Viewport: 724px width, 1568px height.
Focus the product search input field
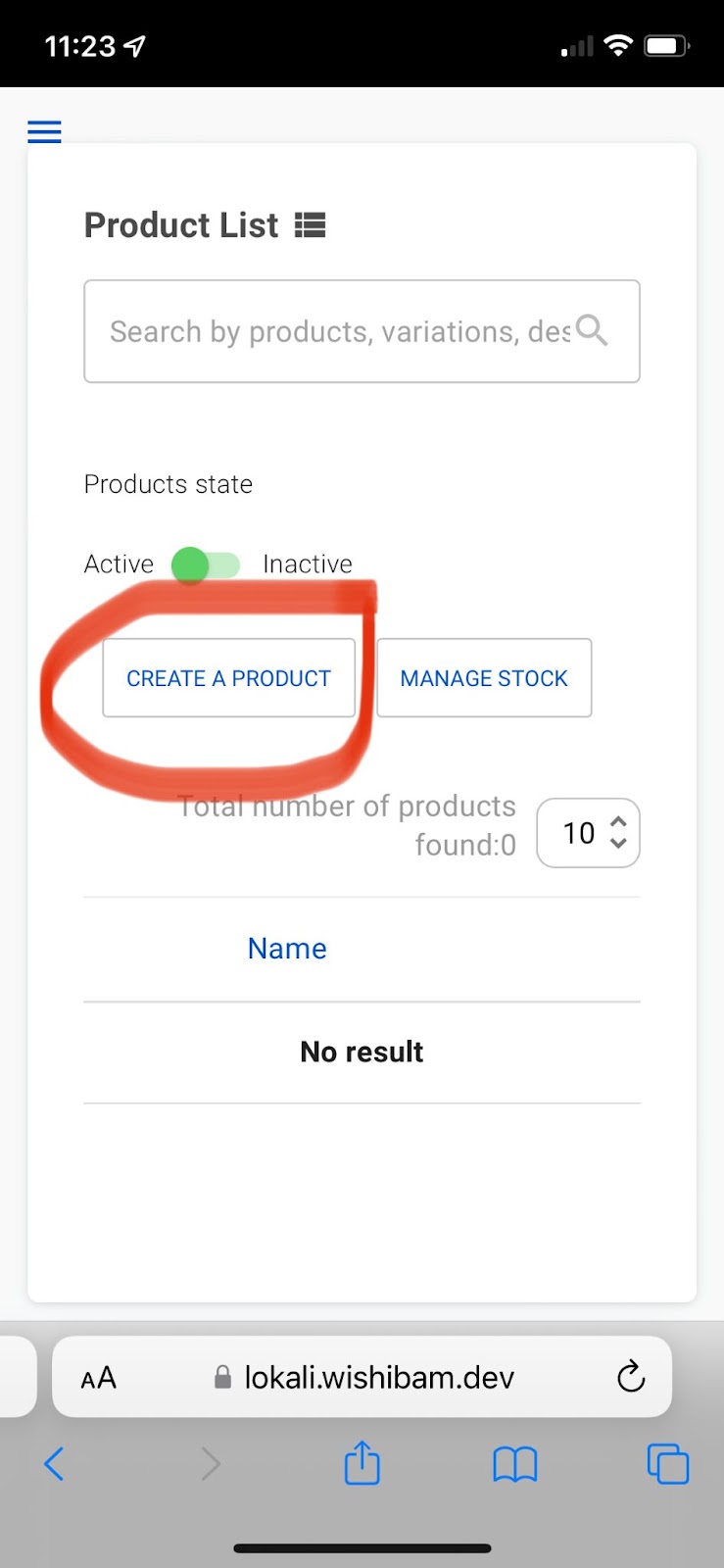pyautogui.click(x=362, y=331)
